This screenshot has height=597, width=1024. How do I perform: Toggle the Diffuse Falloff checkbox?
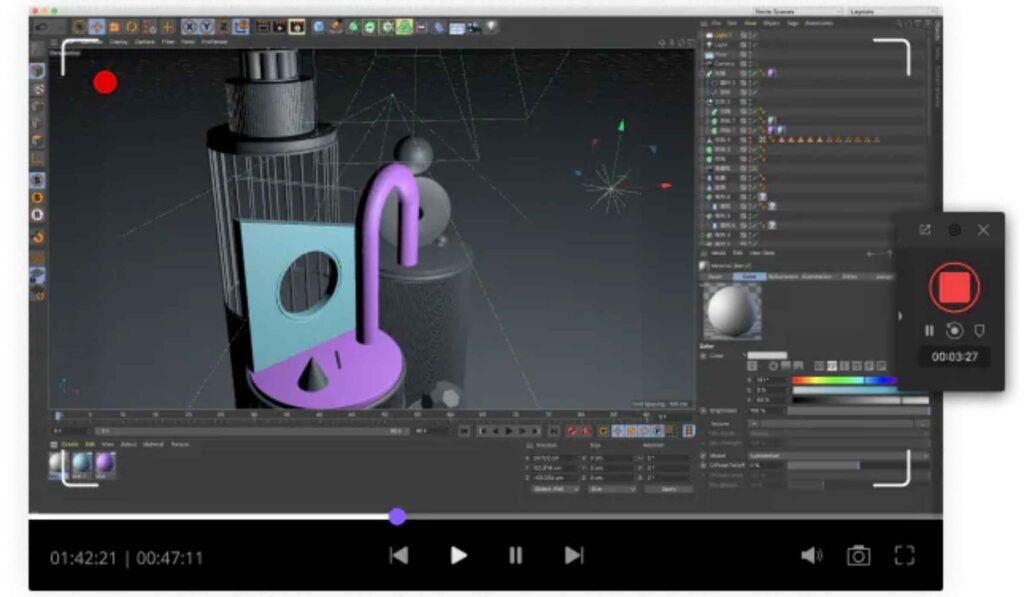click(x=704, y=465)
